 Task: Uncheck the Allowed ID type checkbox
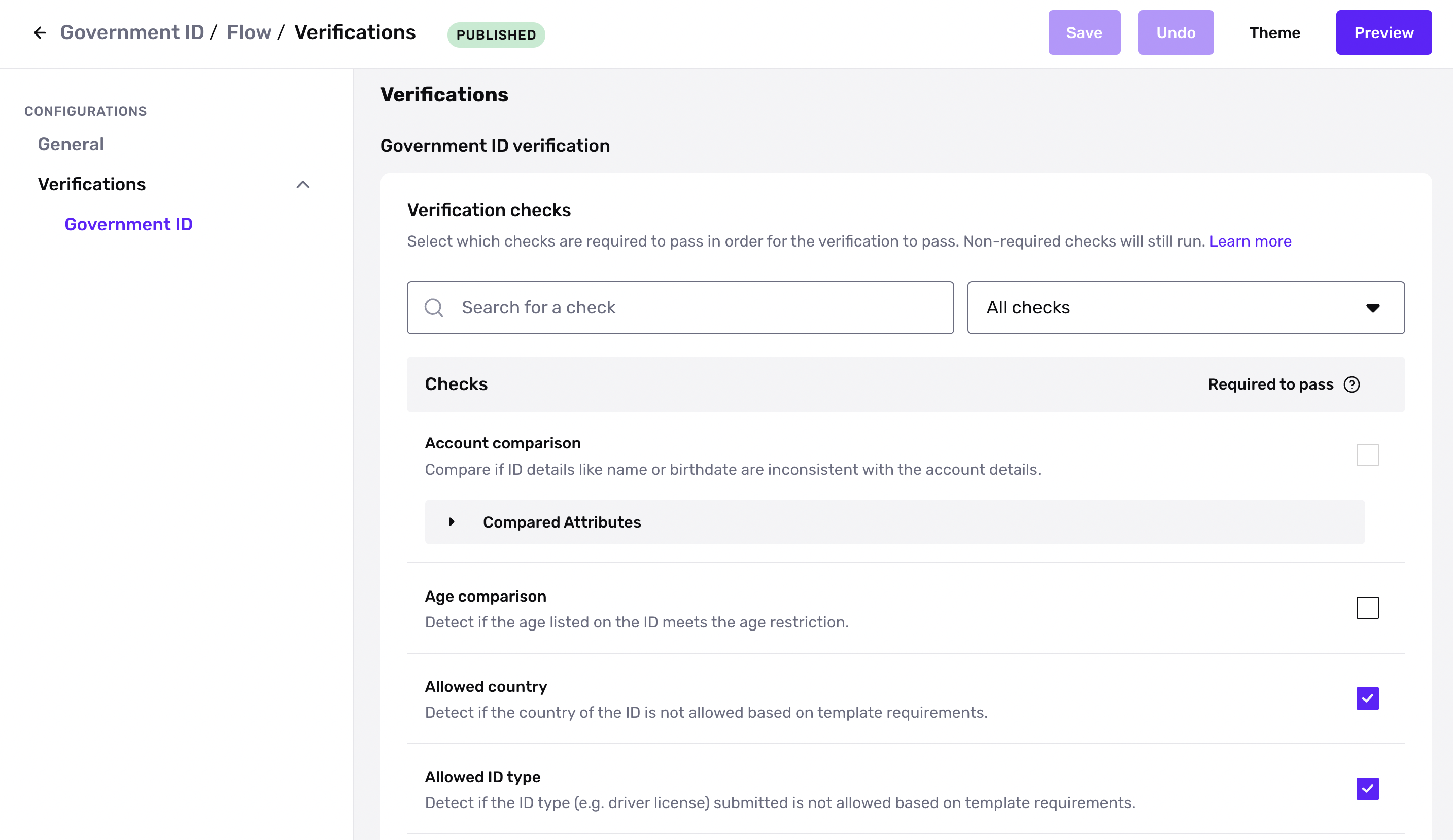tap(1367, 789)
